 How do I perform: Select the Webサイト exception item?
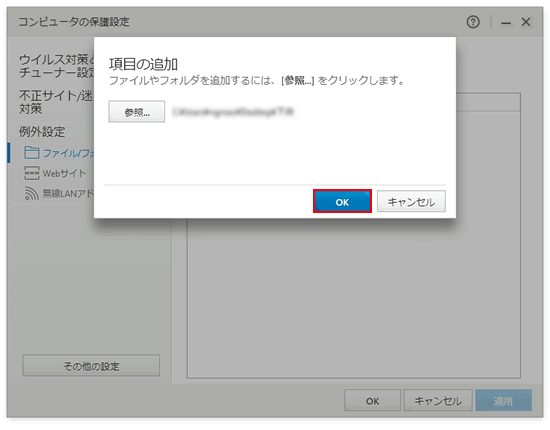click(x=64, y=173)
